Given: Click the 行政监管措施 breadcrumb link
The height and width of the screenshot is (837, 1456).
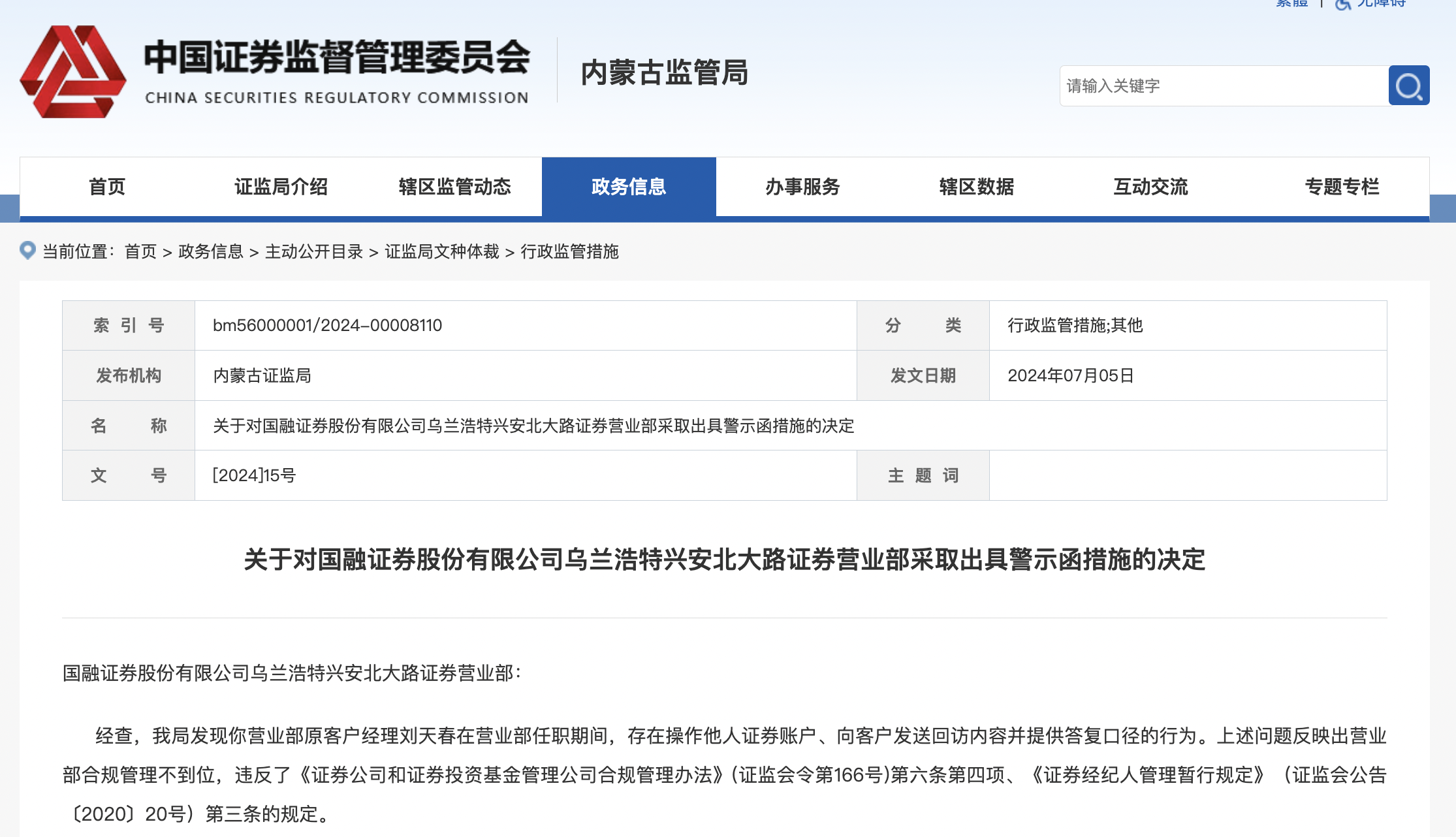Looking at the screenshot, I should point(569,251).
